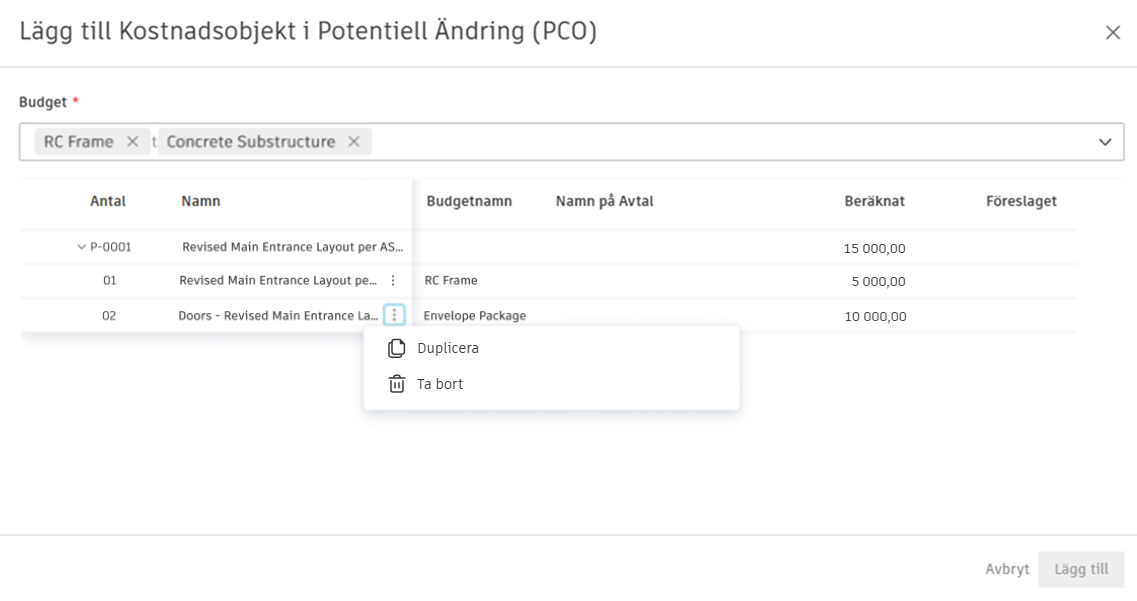Remove the RC Frame budget chip
The height and width of the screenshot is (601, 1137).
133,141
